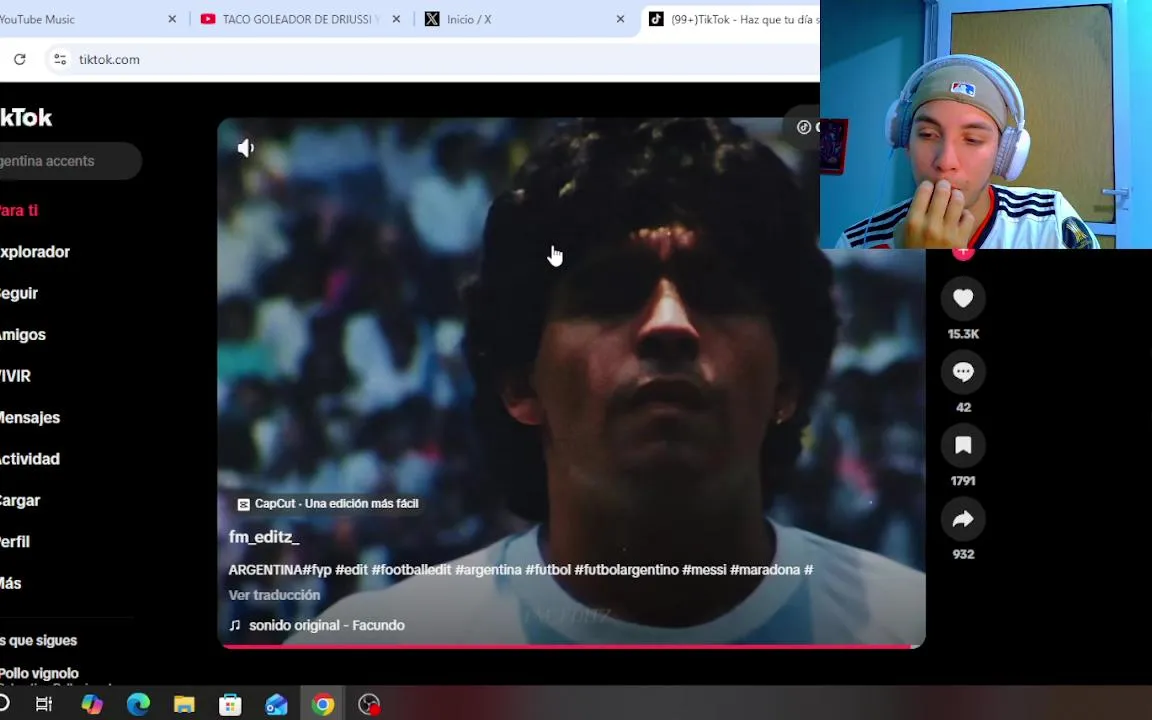Close the TACO GOLEADOR YouTube tab

pyautogui.click(x=396, y=19)
